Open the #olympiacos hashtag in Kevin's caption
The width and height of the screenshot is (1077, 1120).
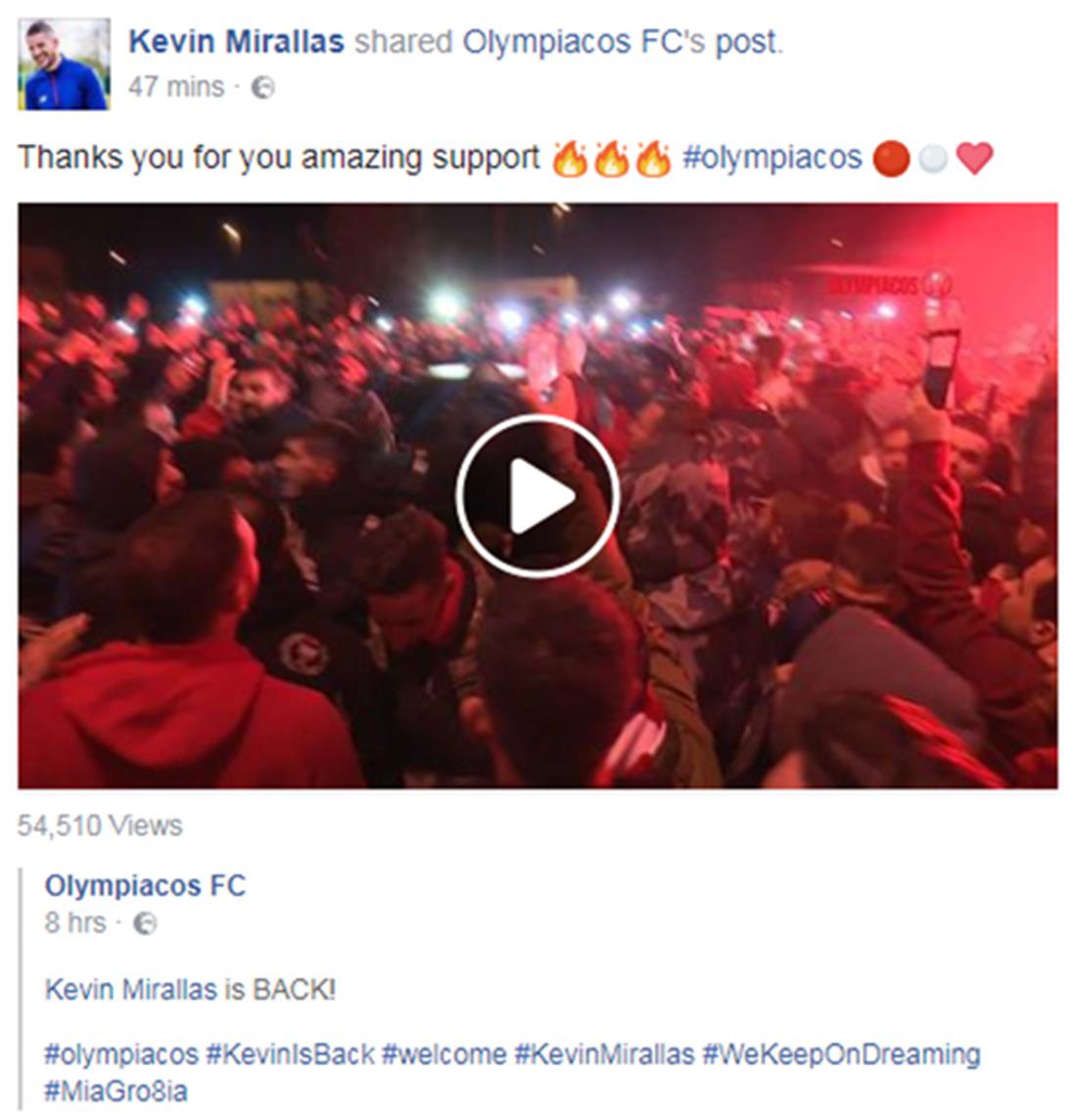coord(773,158)
